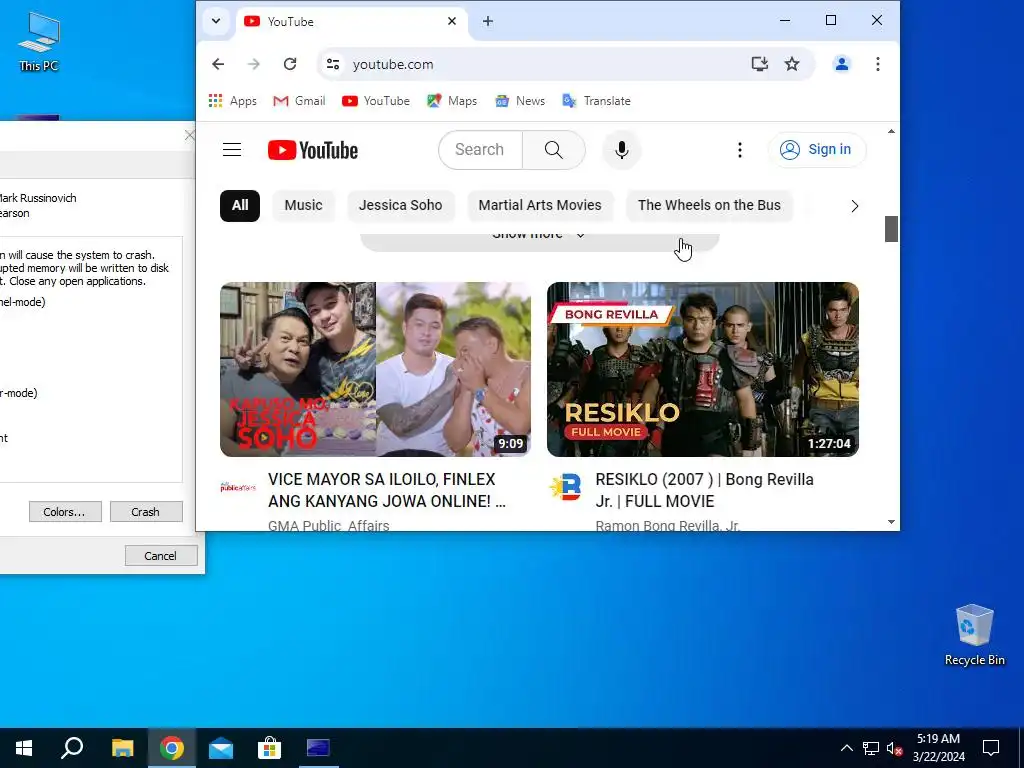Open taskbar search
The image size is (1024, 768).
point(72,748)
